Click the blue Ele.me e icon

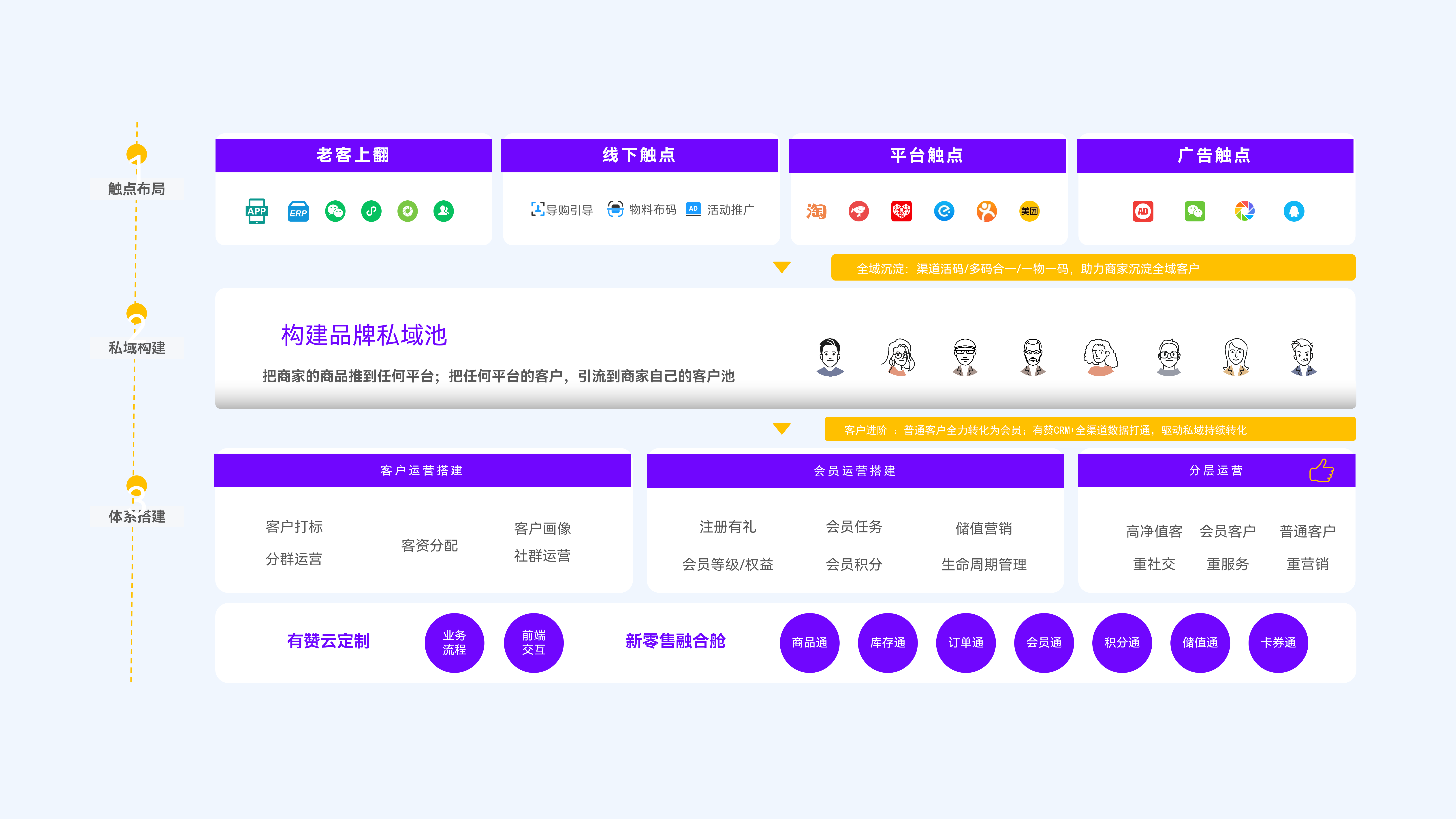(944, 211)
